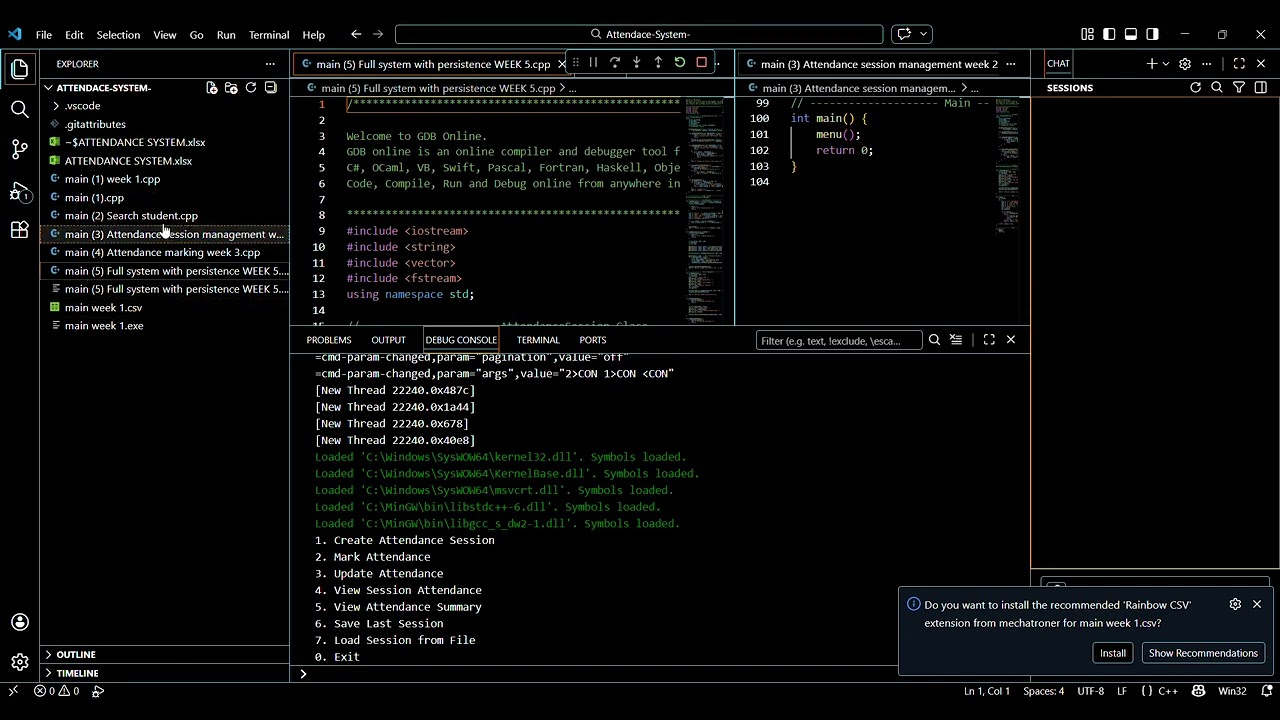Toggle the secondary side bar
Viewport: 1280px width, 720px height.
pos(1153,34)
